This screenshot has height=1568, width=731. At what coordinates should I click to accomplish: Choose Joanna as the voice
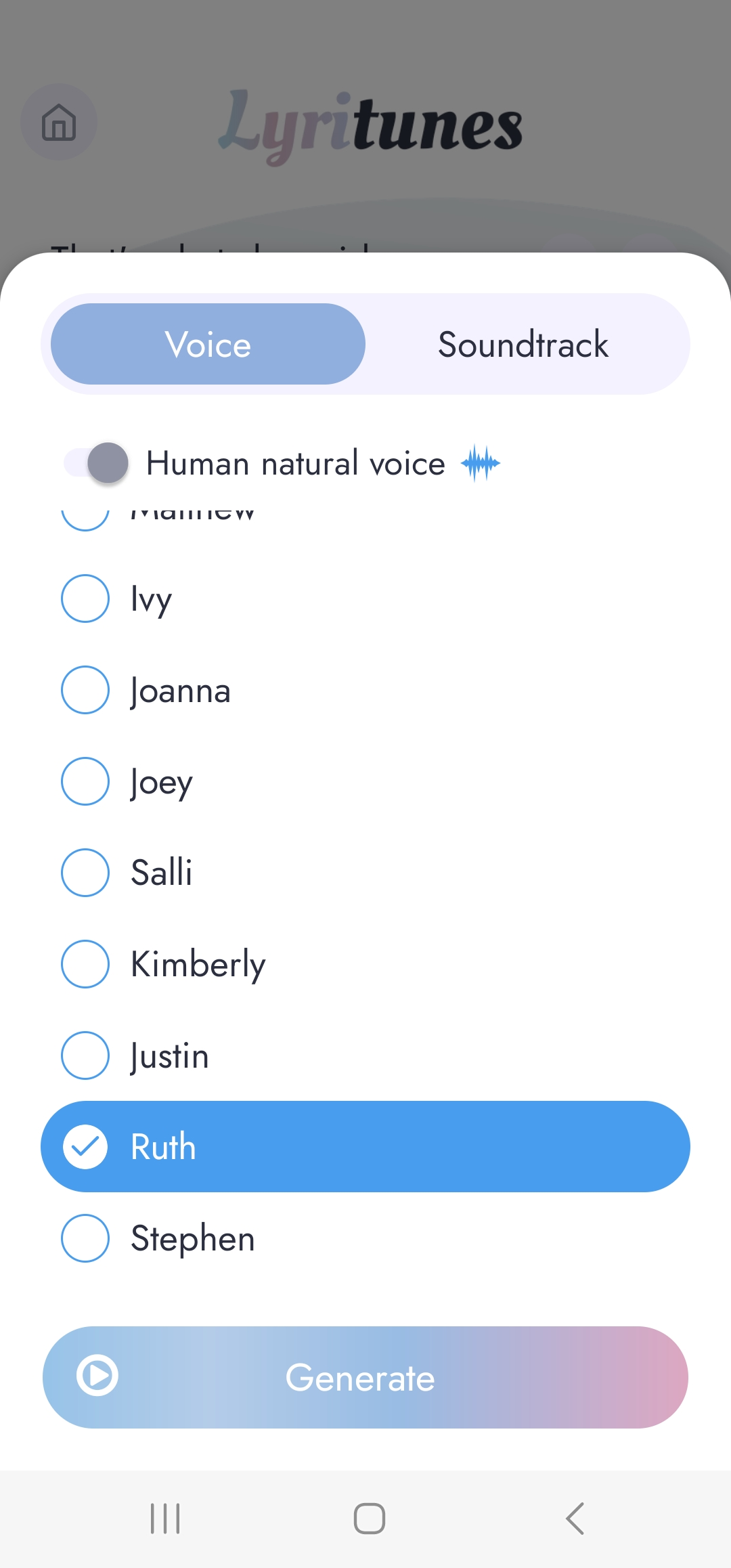[85, 690]
